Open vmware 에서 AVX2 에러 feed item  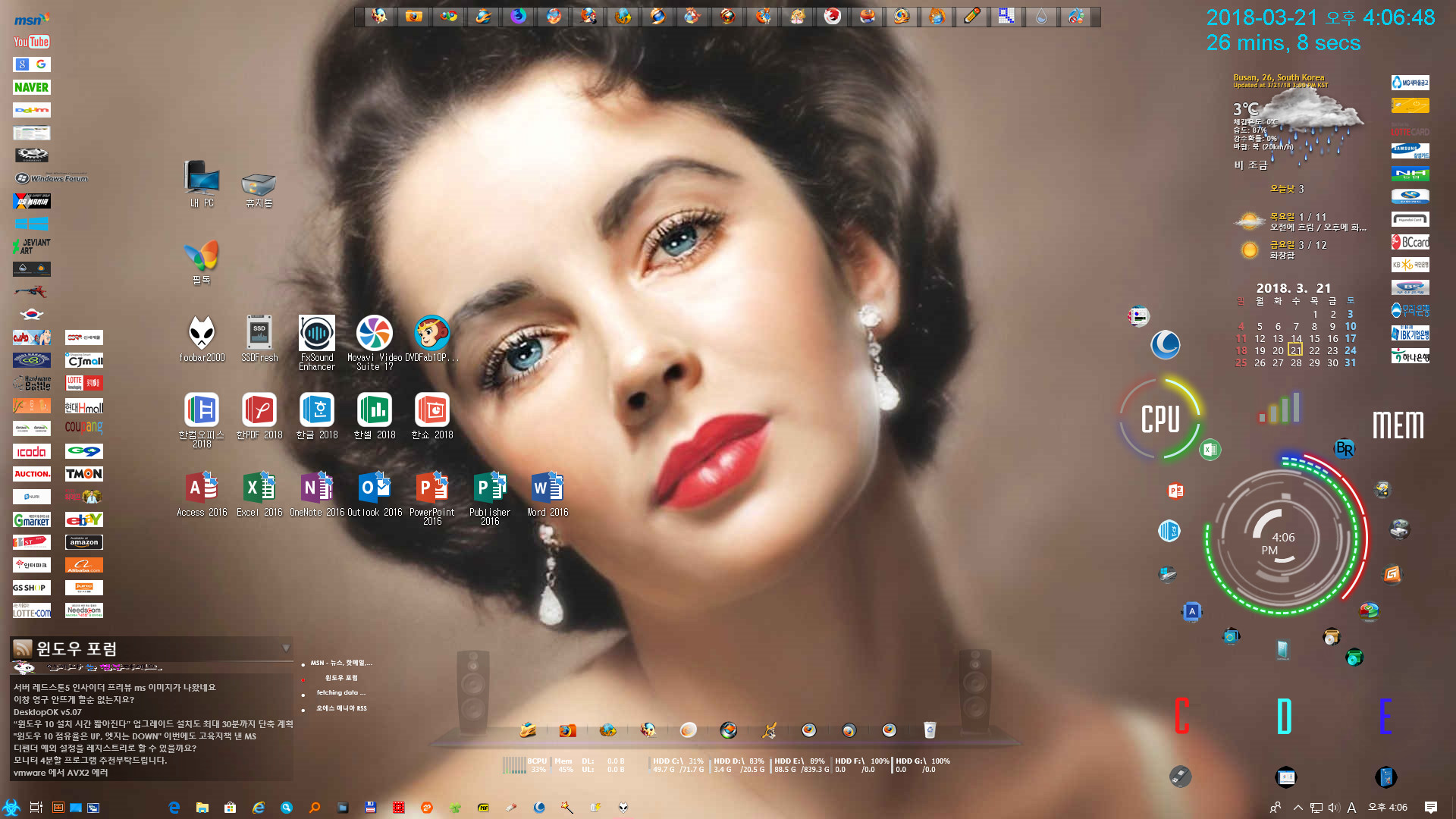[x=61, y=773]
